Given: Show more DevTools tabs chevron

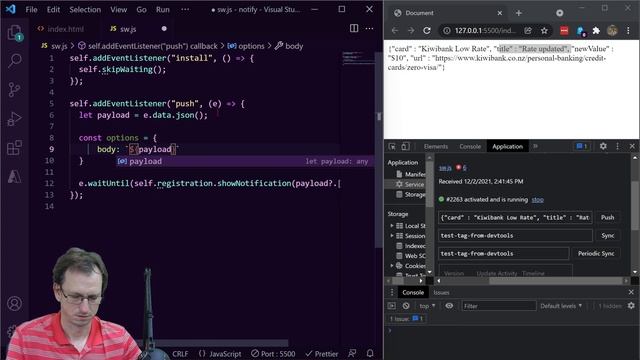Looking at the screenshot, I should [x=536, y=146].
